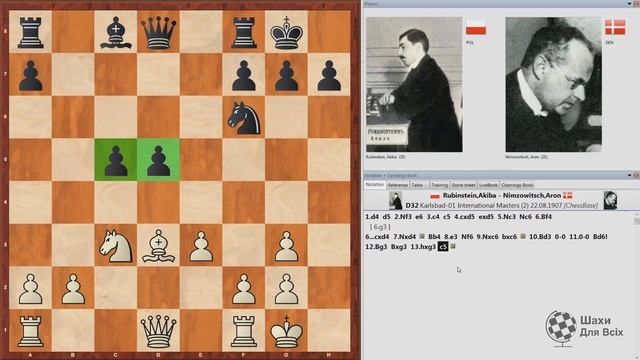Screen dimensions: 640x360
Task: Jump to move 6.Bf4 in notation
Action: pyautogui.click(x=543, y=217)
